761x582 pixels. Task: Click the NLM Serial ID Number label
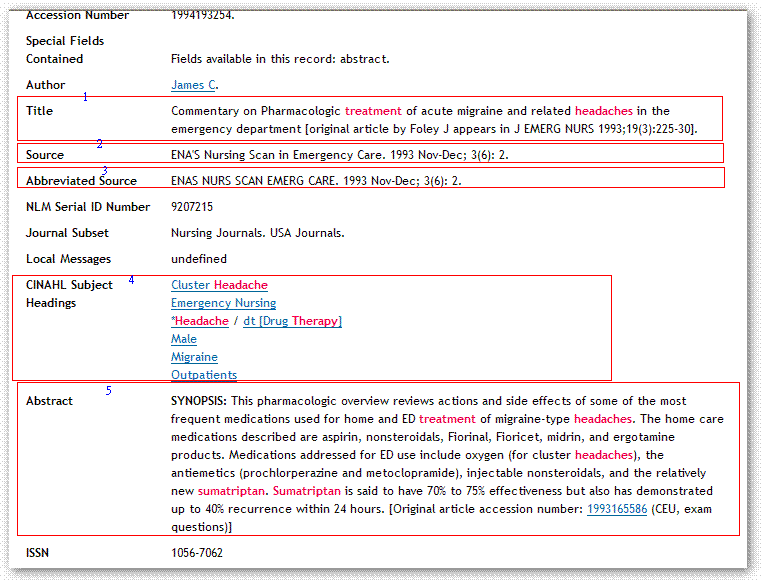[x=88, y=207]
